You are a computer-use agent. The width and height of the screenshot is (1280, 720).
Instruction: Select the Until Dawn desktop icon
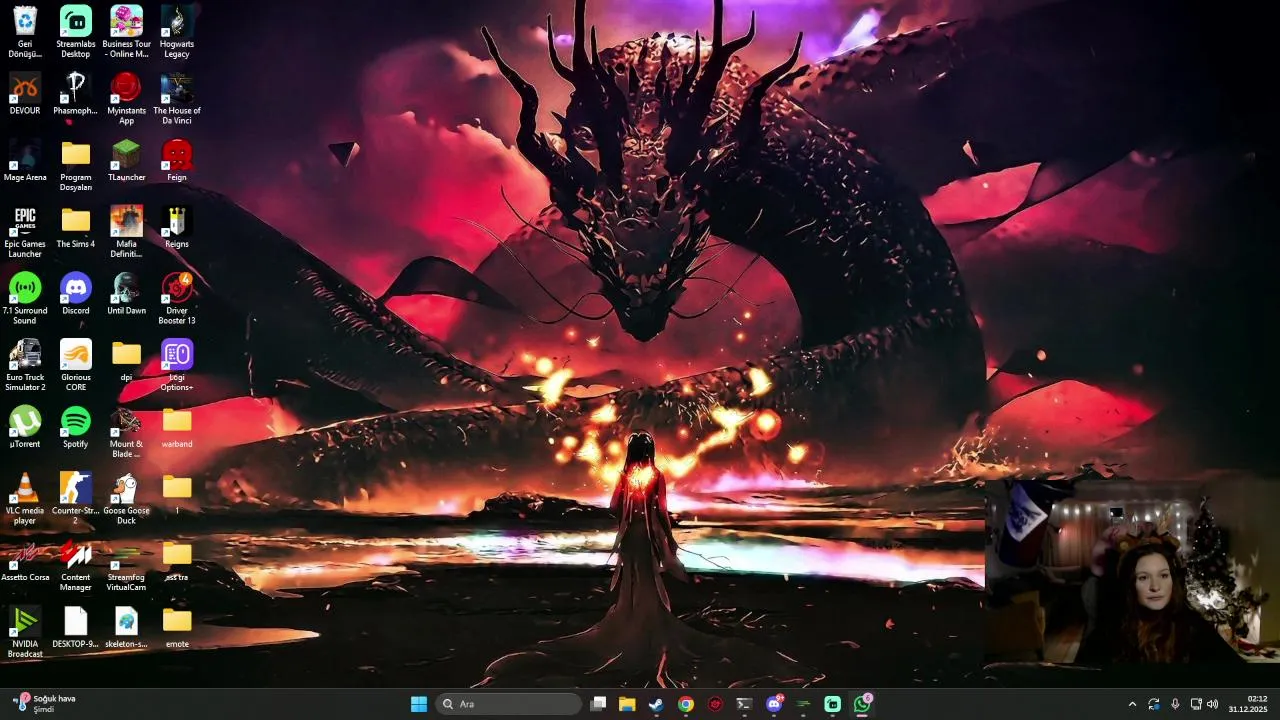coord(126,294)
